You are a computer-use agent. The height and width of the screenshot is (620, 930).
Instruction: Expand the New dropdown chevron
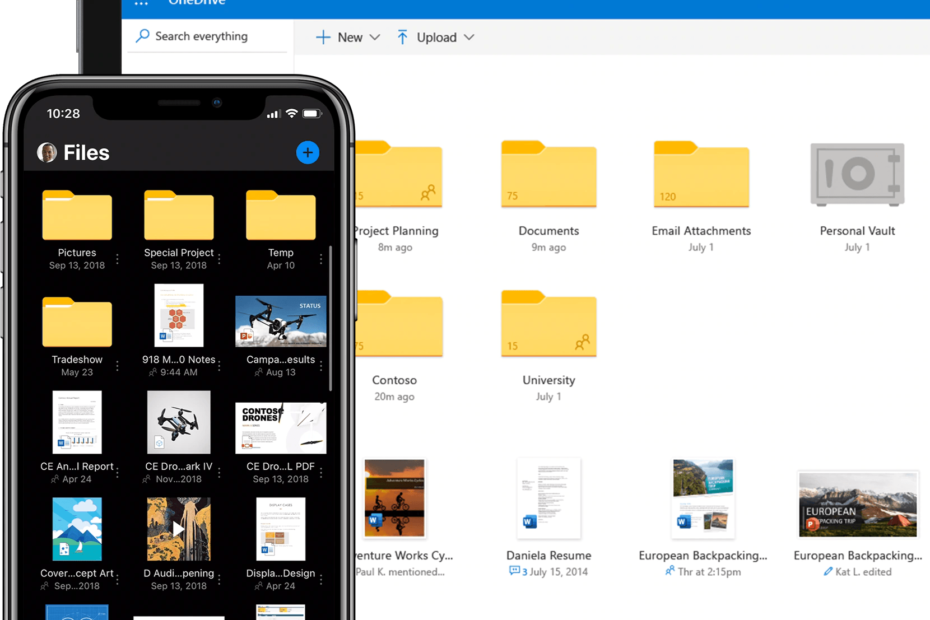pyautogui.click(x=375, y=37)
